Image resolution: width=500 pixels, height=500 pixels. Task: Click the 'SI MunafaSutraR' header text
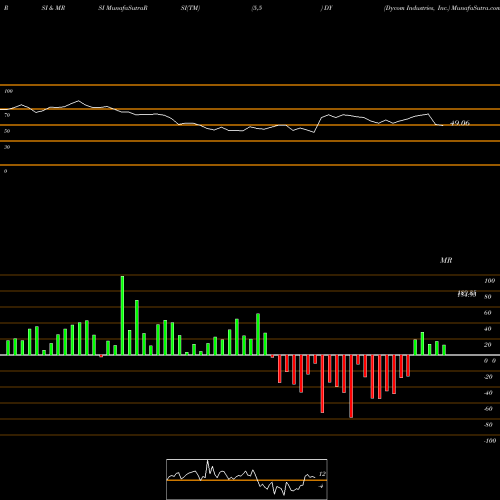point(123,8)
